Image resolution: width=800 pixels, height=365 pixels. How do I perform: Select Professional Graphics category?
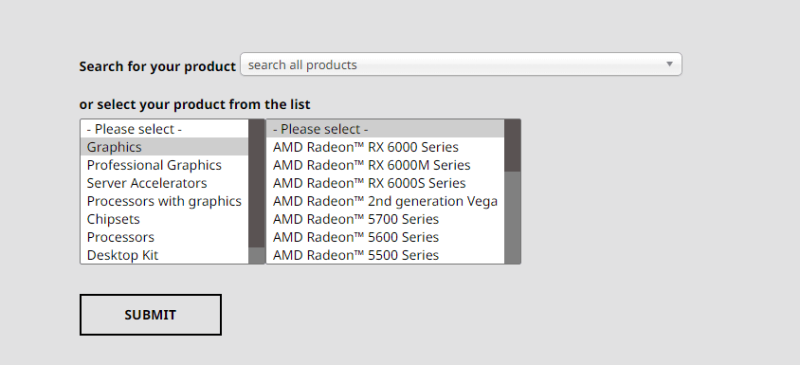click(x=164, y=165)
